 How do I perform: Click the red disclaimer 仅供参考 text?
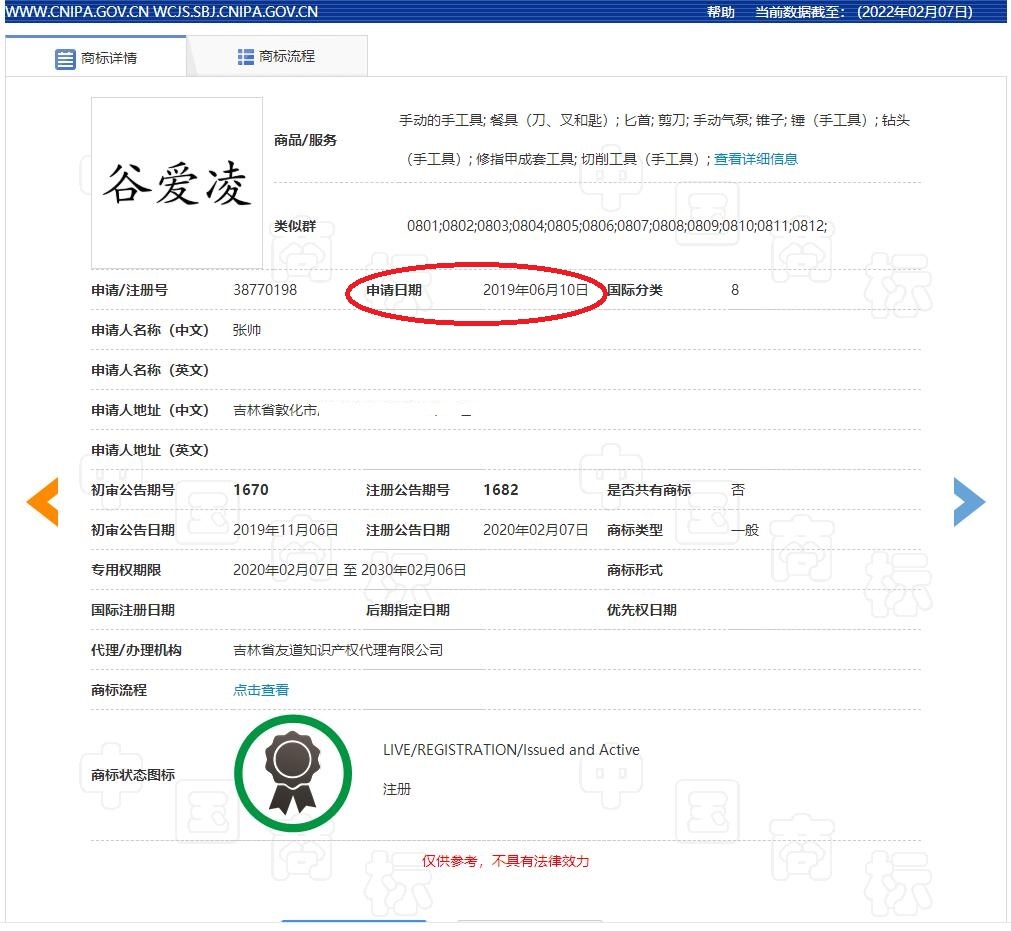click(x=505, y=861)
